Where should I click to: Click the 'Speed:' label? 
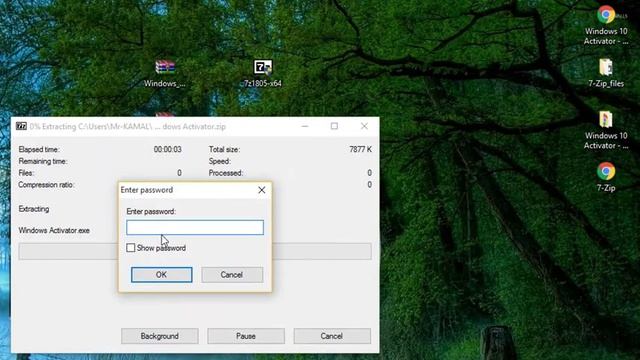click(x=220, y=161)
